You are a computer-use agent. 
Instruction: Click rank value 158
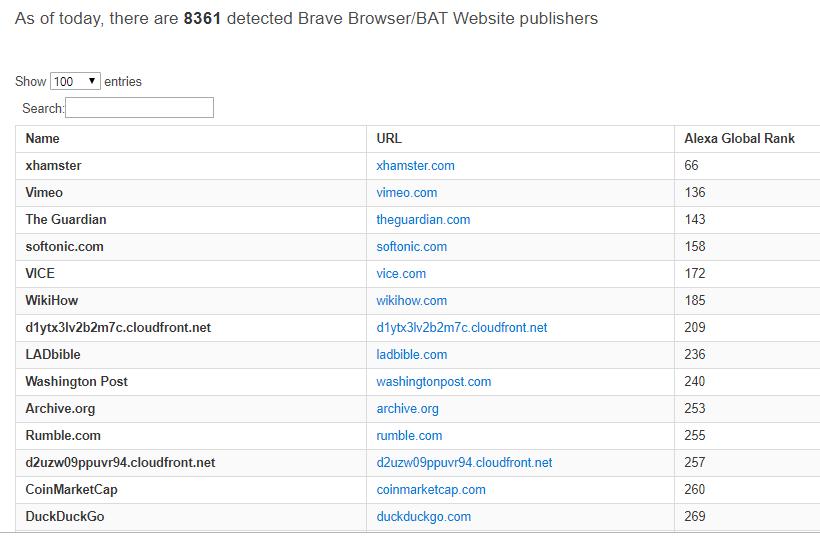(x=695, y=247)
